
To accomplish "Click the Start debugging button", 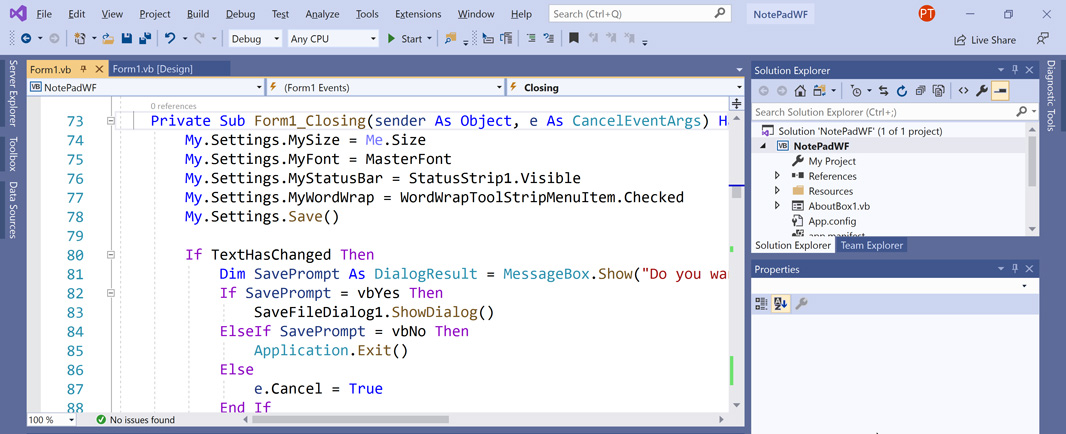I will point(404,39).
